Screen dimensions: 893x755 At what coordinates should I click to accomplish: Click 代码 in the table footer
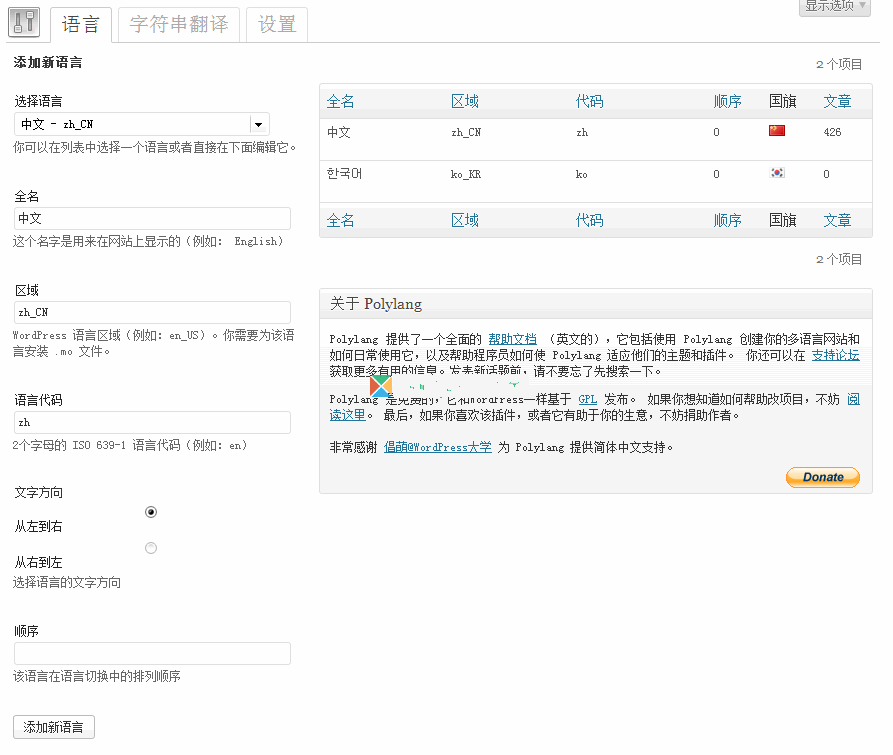589,220
